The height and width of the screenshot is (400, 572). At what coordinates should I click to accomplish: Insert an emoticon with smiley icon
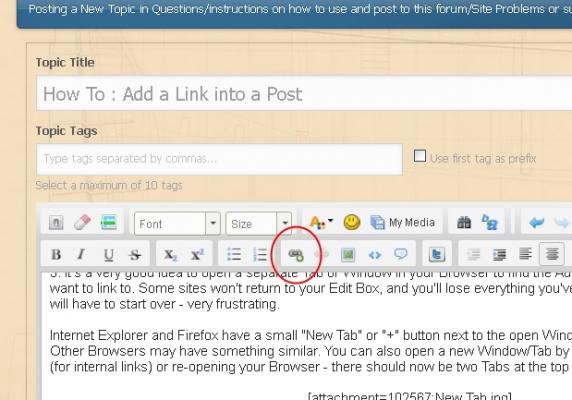coord(352,222)
